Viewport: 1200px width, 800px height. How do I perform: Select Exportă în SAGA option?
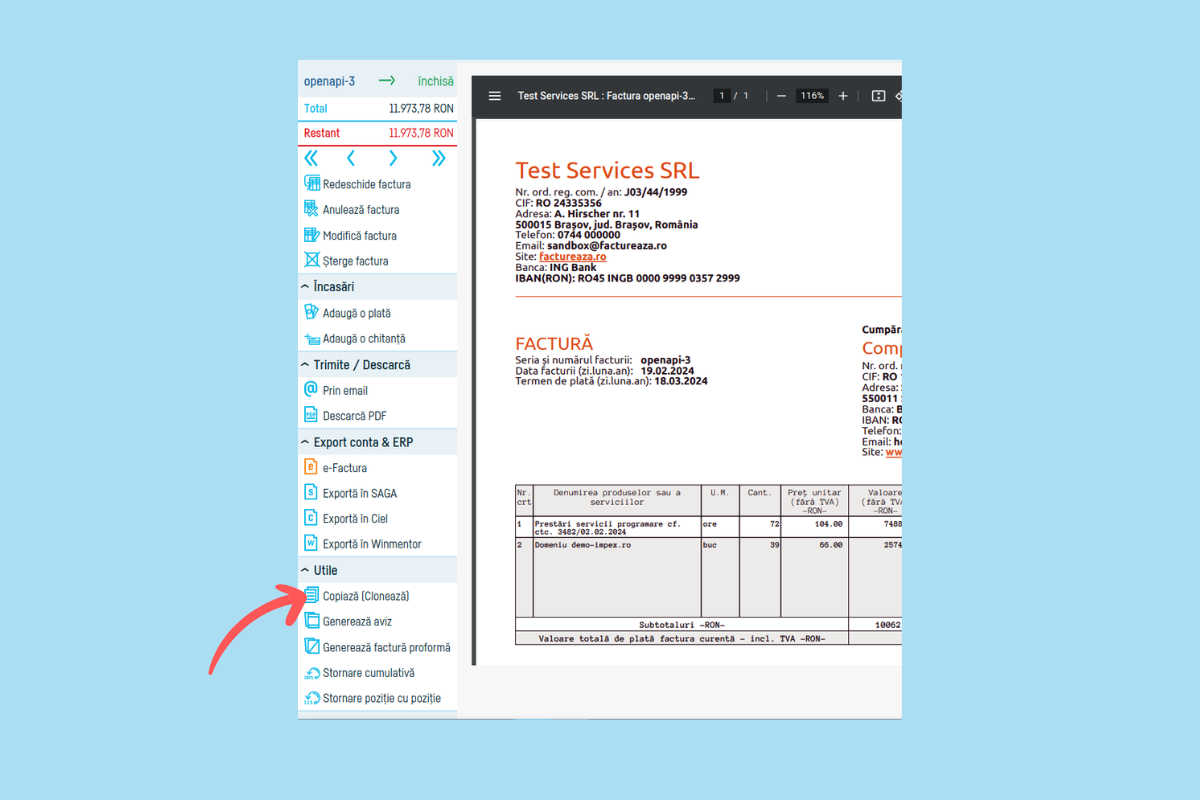[359, 493]
